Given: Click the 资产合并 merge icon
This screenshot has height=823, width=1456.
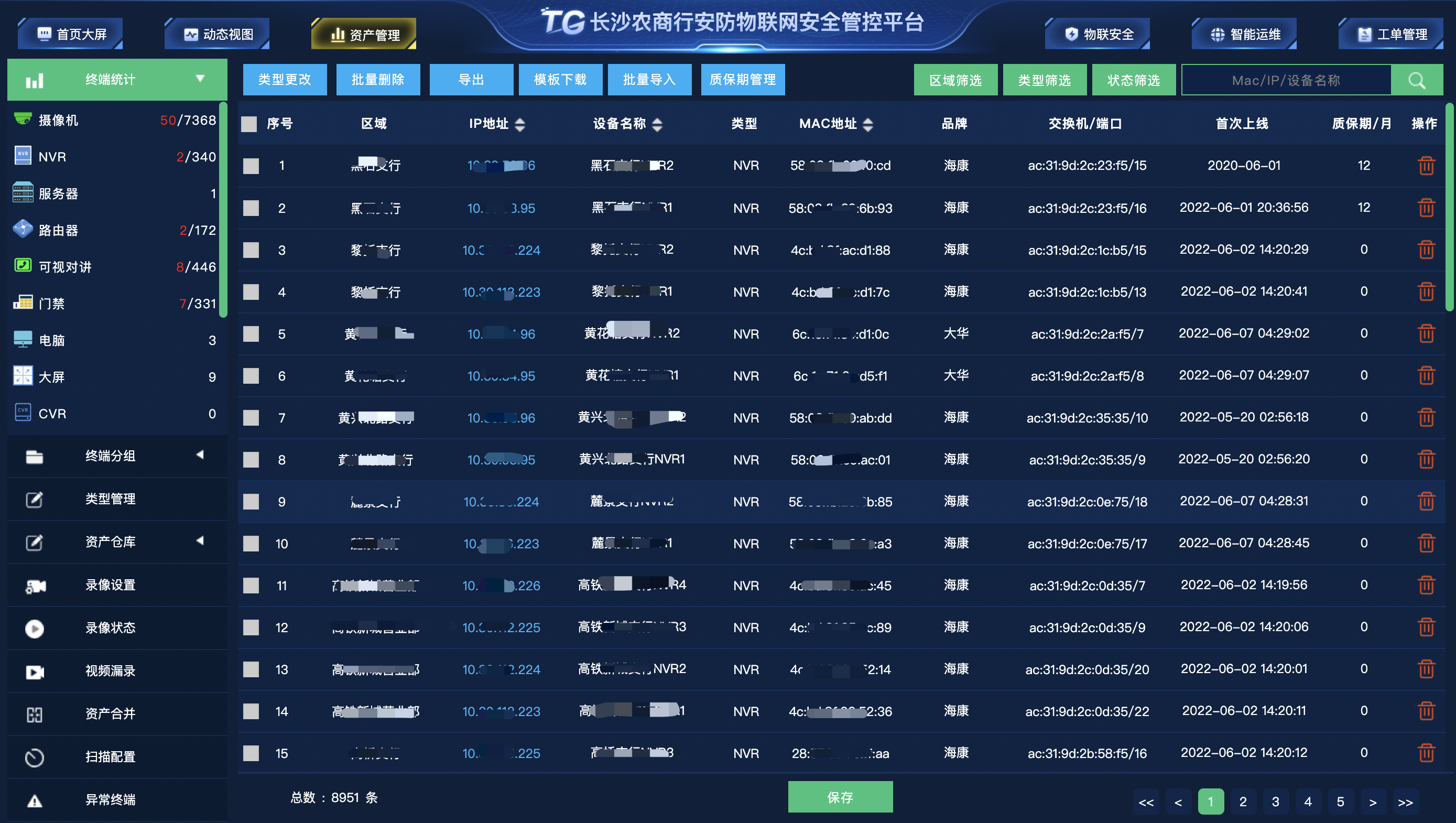Looking at the screenshot, I should pyautogui.click(x=35, y=715).
